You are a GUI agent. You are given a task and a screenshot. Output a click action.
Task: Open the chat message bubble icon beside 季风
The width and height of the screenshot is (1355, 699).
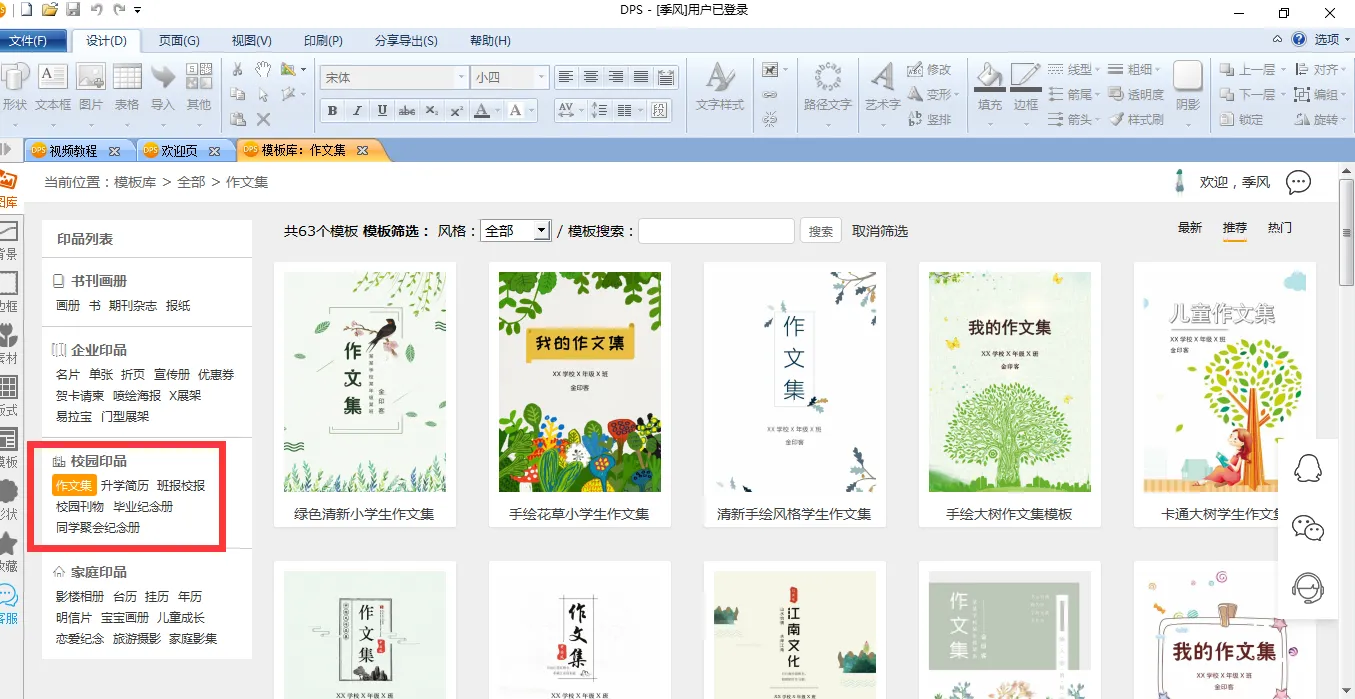pos(1298,182)
